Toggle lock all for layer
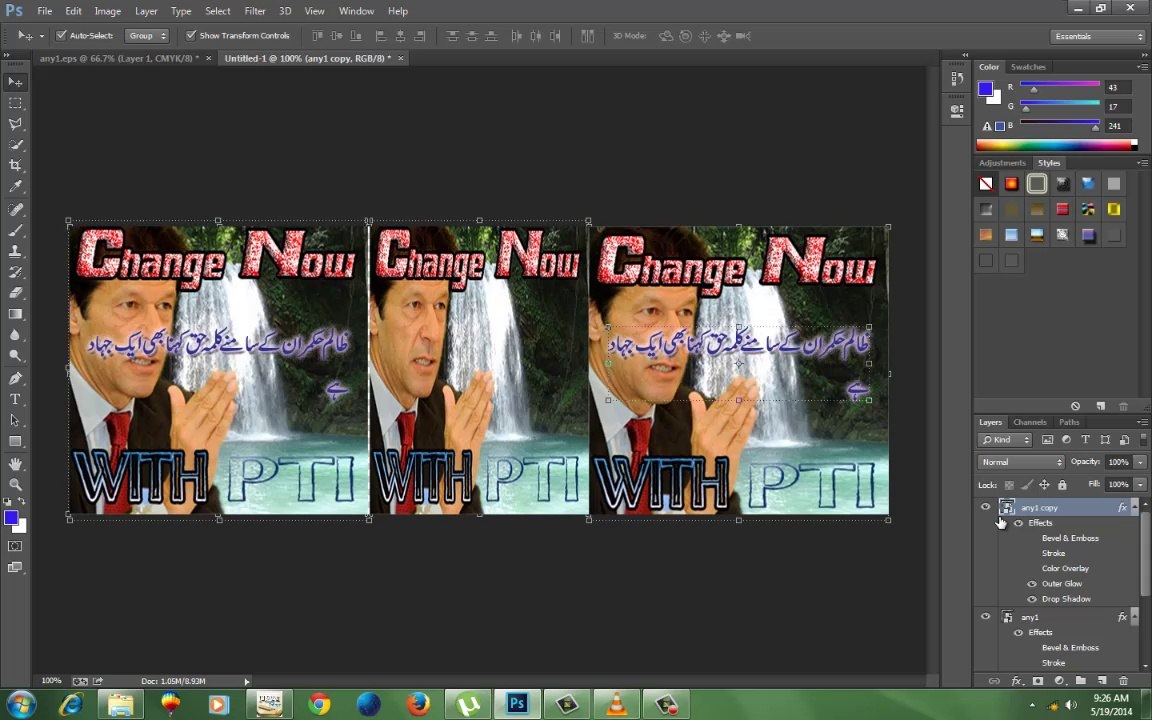 pyautogui.click(x=1062, y=485)
